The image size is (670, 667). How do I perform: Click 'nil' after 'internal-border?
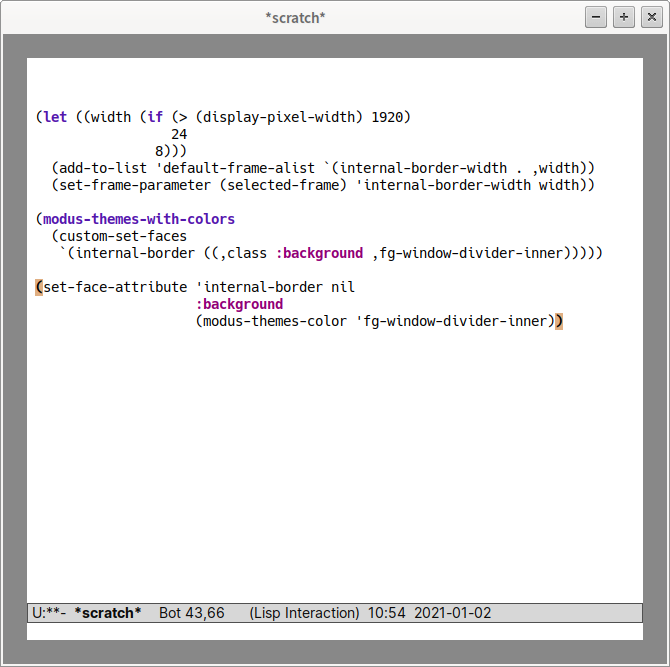coord(343,287)
